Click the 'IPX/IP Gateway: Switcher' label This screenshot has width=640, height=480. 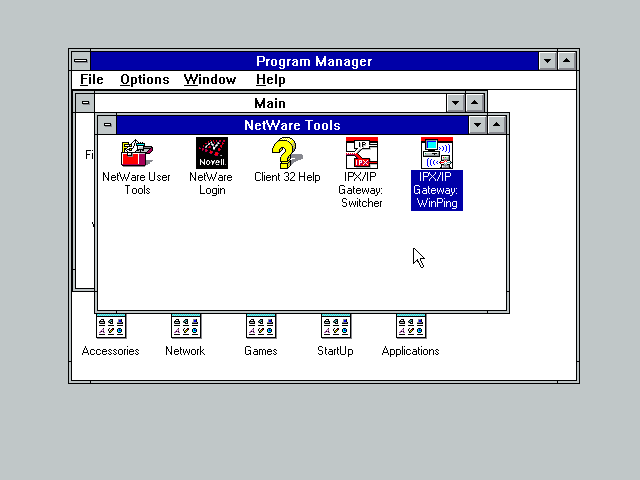point(361,190)
